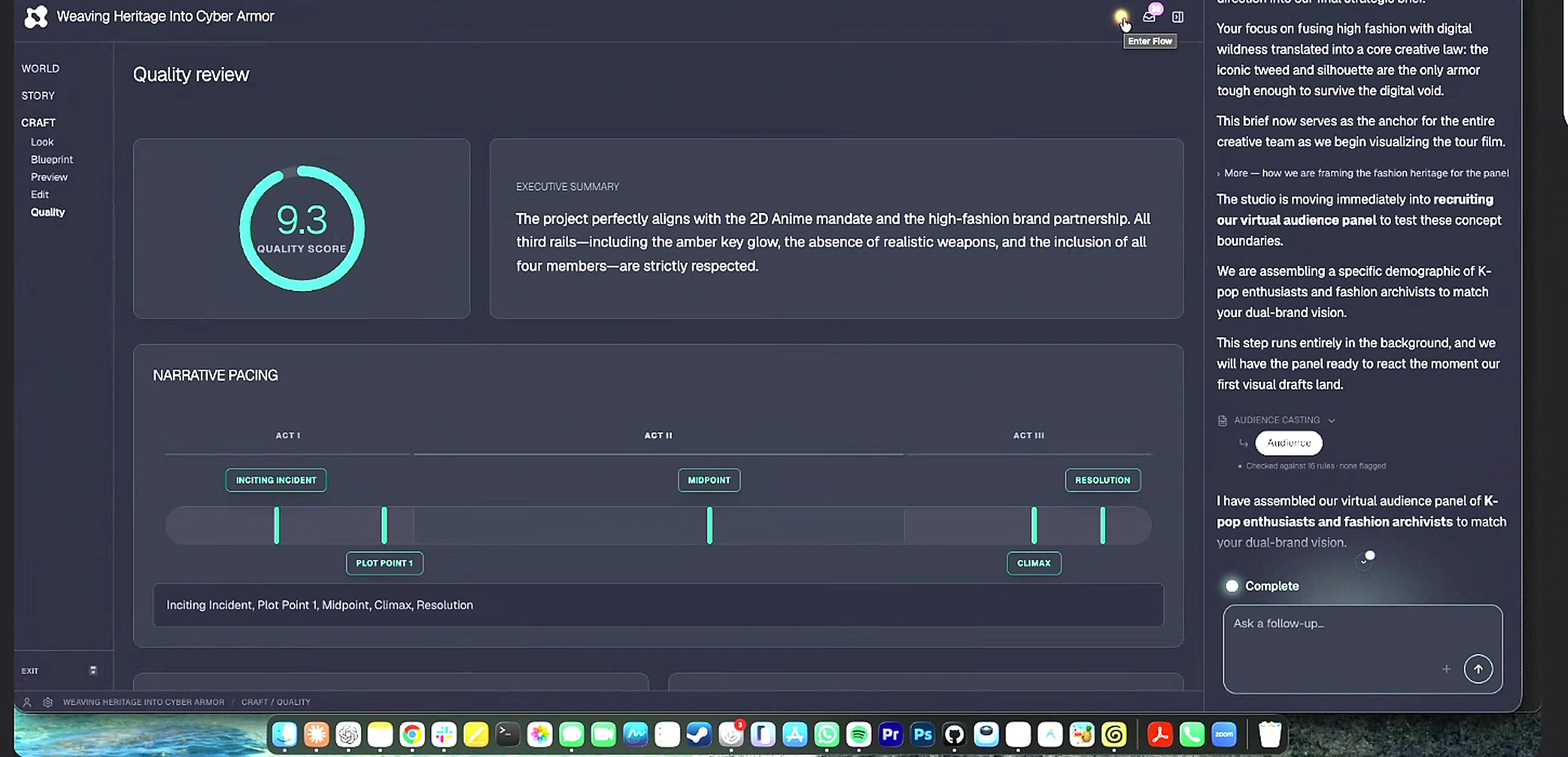Expand the 'More — how we are framing' disclosure
Image resolution: width=1568 pixels, height=757 pixels.
(1362, 173)
